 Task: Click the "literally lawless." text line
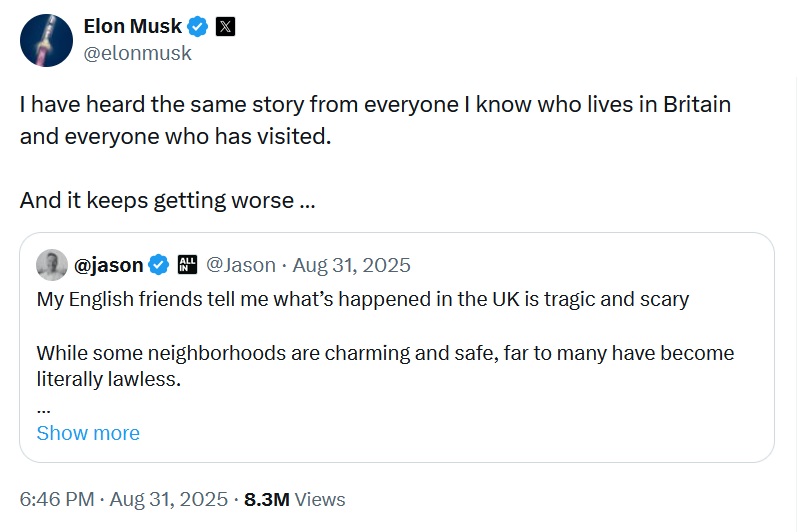click(111, 380)
